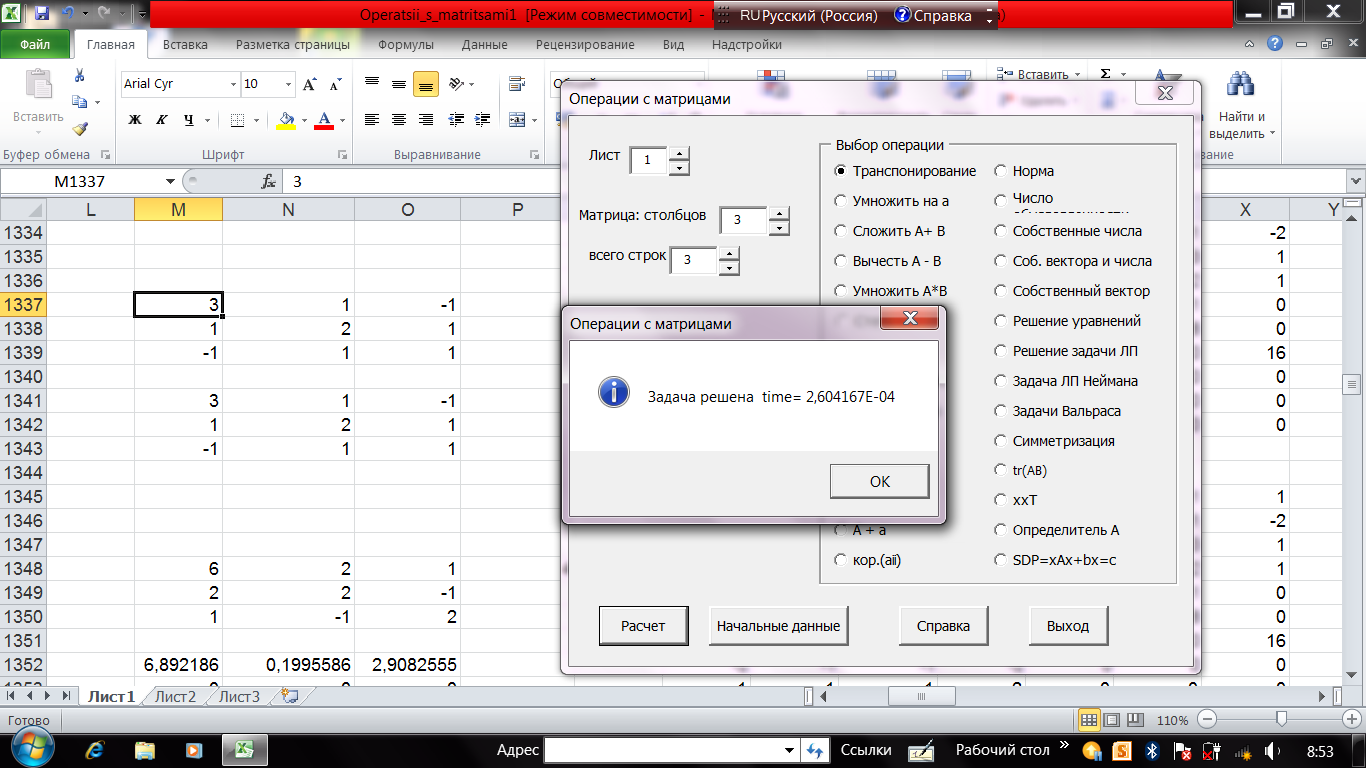Select the Транспонирование radio option
1366x768 pixels.
(x=841, y=171)
